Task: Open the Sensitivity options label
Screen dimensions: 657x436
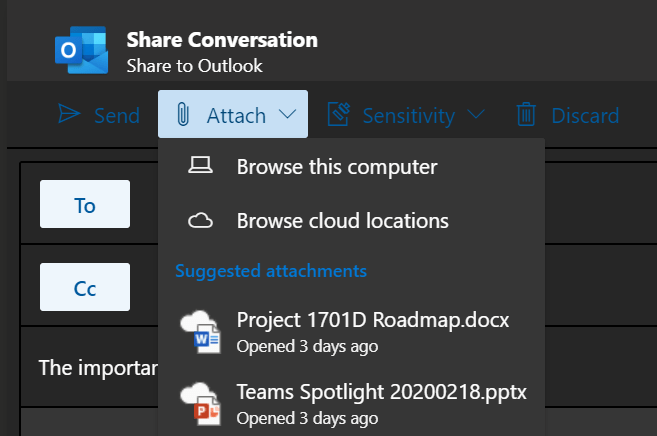Action: pos(408,116)
